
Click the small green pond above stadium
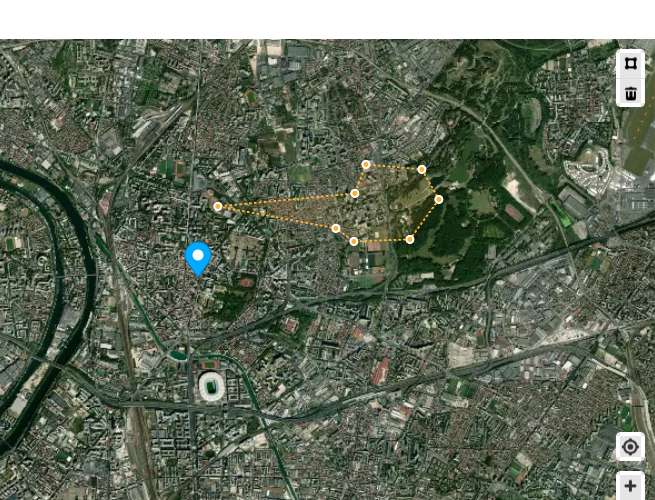point(178,355)
